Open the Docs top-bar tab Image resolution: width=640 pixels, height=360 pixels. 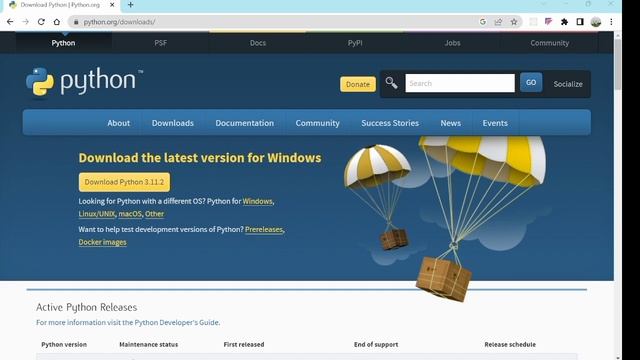pos(258,43)
